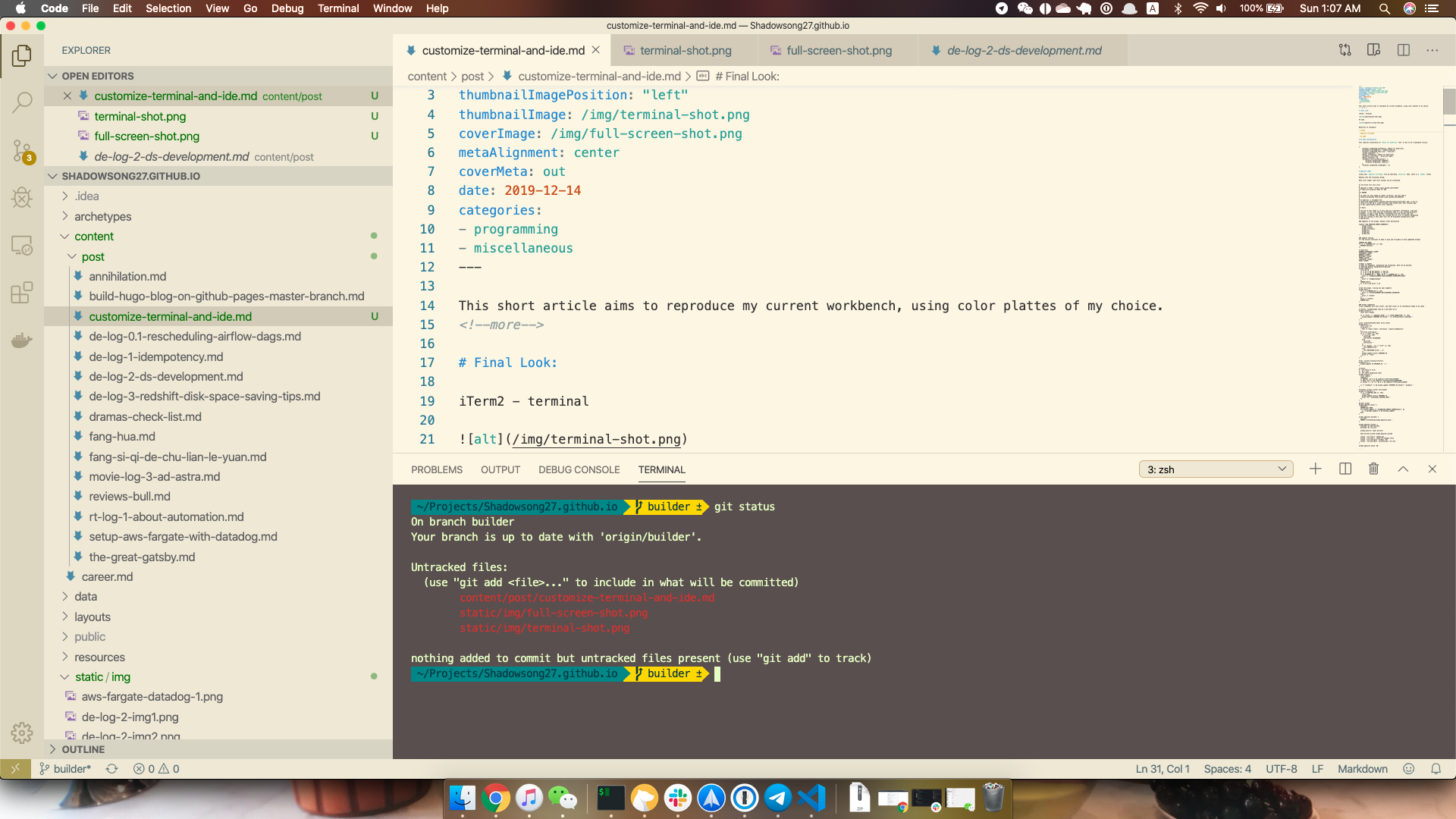Open the Docker view whale icon
Screen dimensions: 1456x819
22,340
